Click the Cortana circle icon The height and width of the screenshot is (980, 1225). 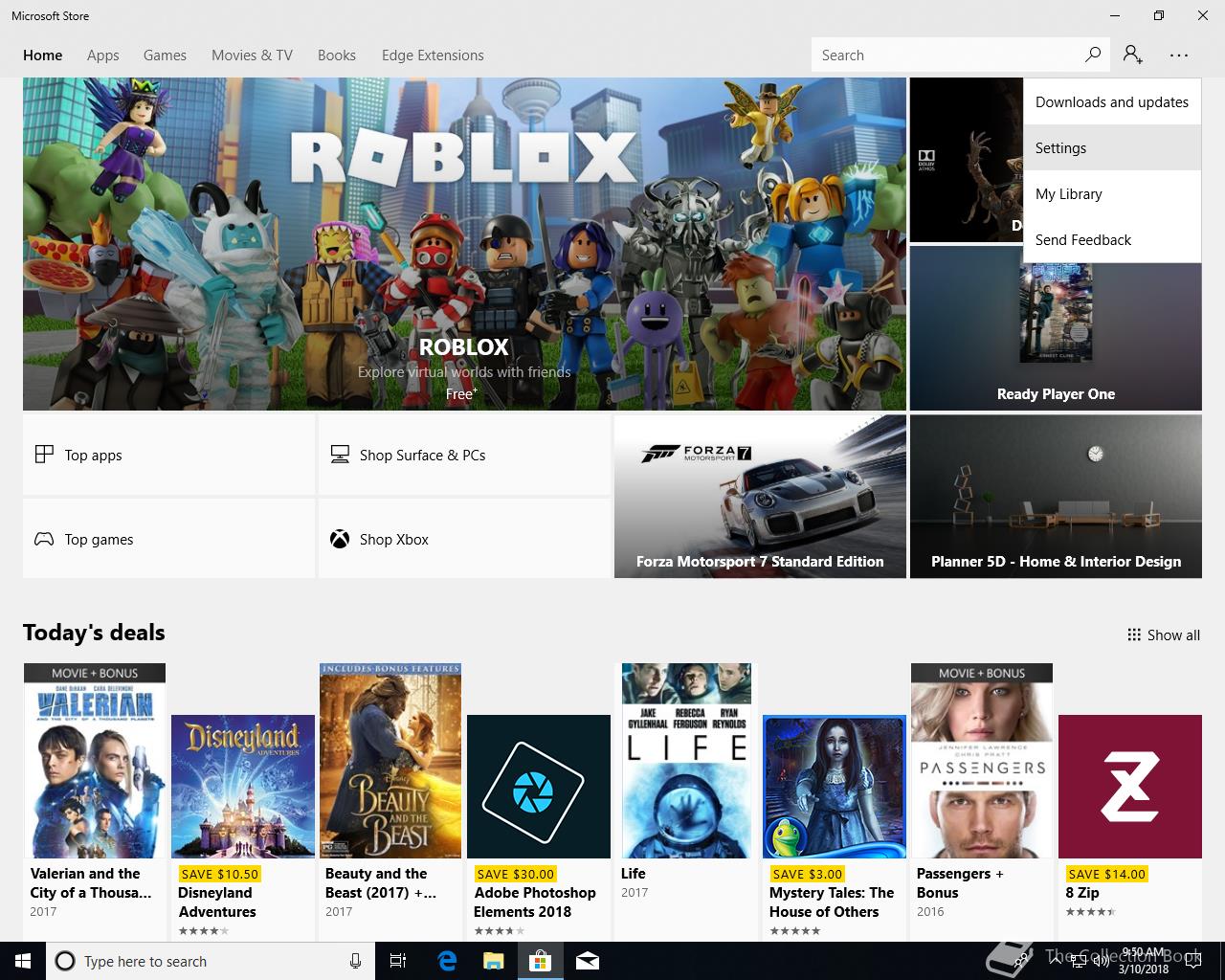click(x=64, y=961)
